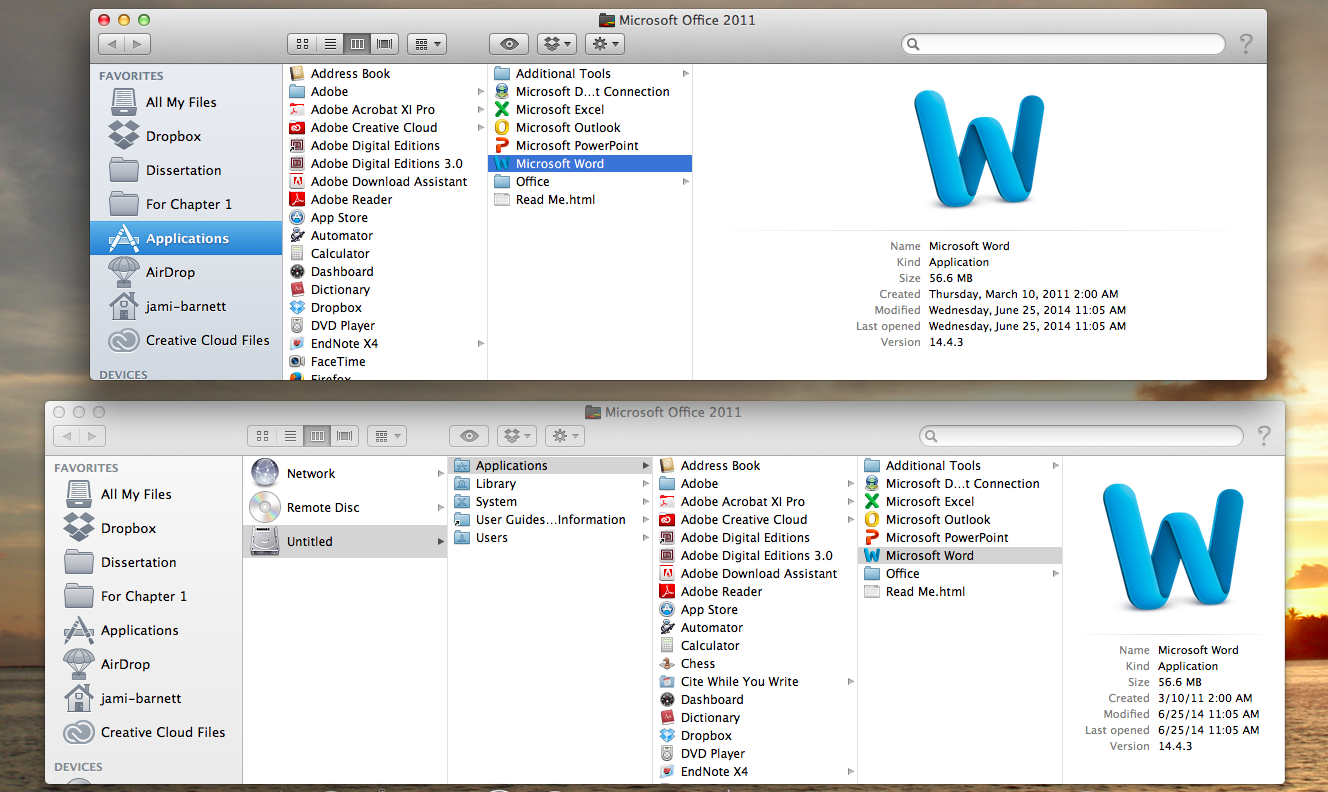The height and width of the screenshot is (792, 1328).
Task: Select Dissertation in top window sidebar
Action: 186,170
